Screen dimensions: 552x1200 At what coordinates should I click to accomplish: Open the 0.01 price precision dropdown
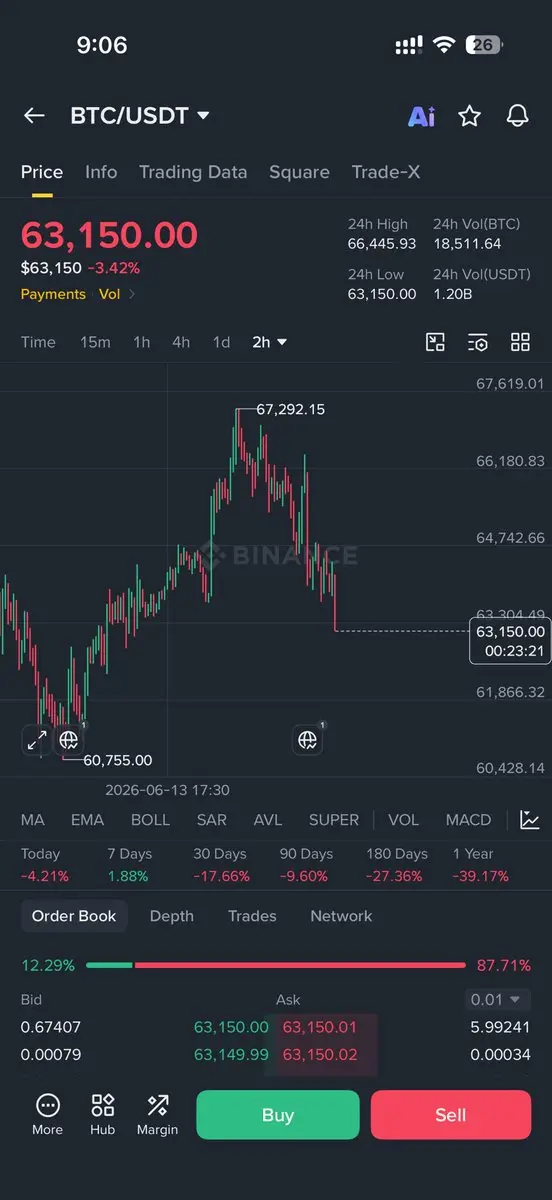[499, 999]
